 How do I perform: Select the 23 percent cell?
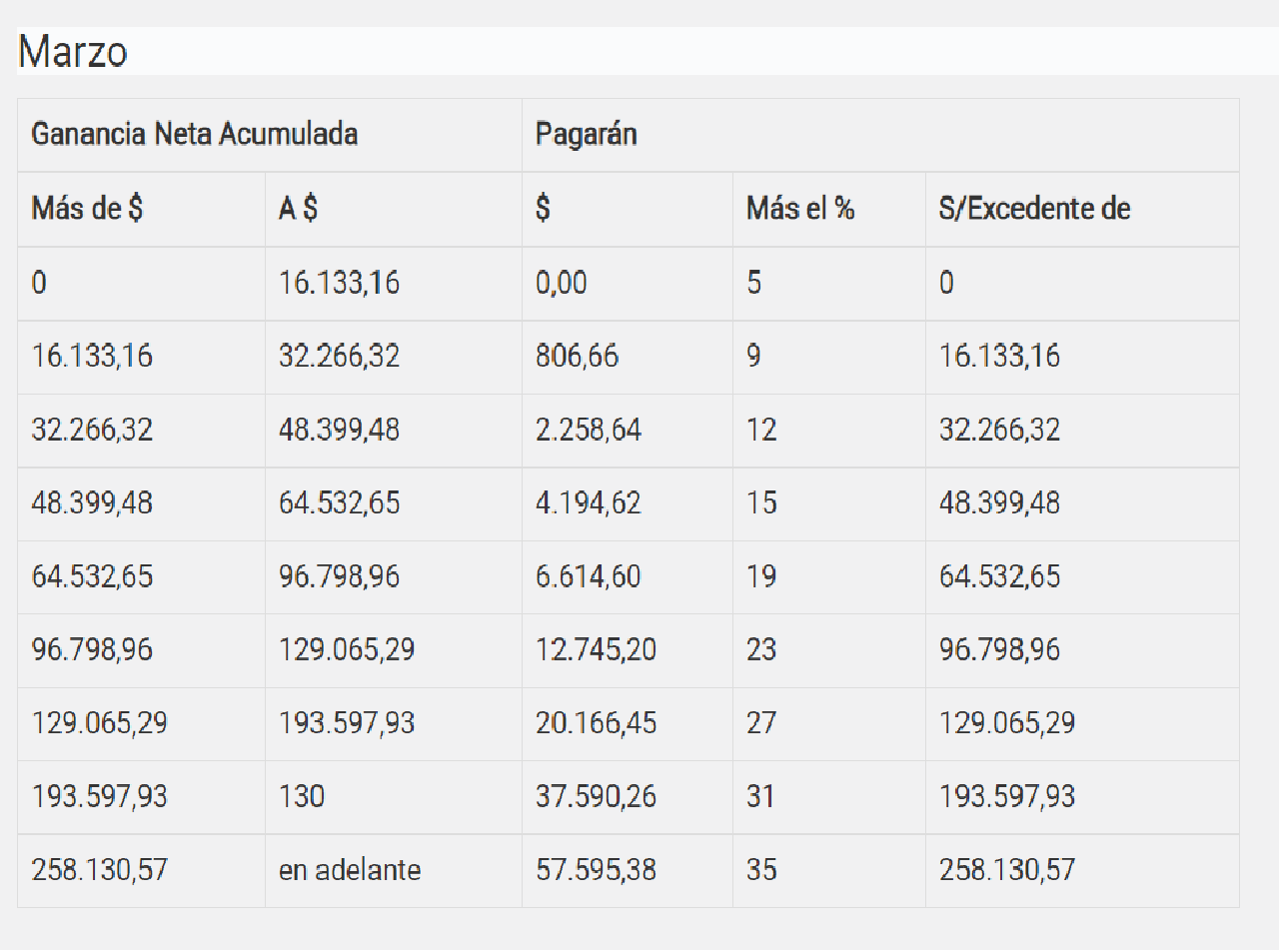pos(761,649)
